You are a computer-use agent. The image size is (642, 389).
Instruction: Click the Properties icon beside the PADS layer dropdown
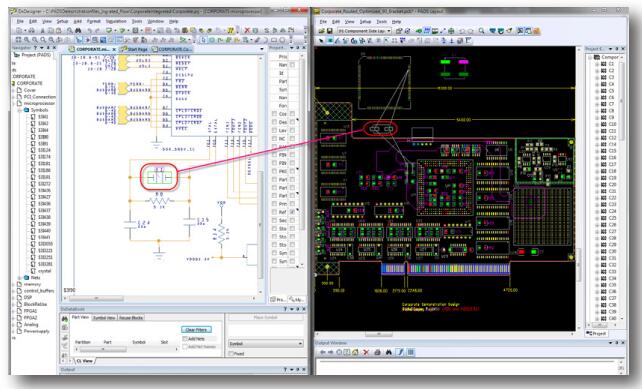pyautogui.click(x=399, y=31)
